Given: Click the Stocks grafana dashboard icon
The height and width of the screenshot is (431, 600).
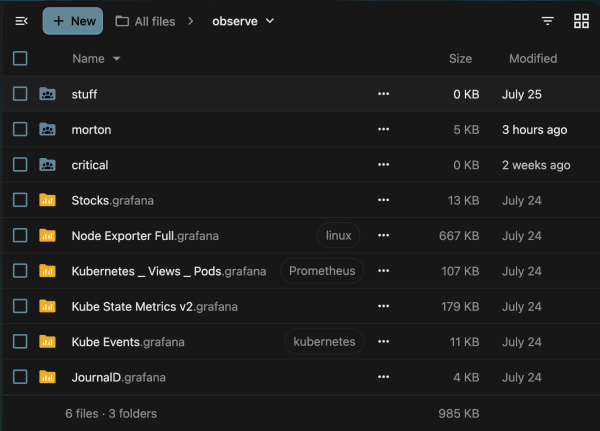Looking at the screenshot, I should pyautogui.click(x=47, y=200).
